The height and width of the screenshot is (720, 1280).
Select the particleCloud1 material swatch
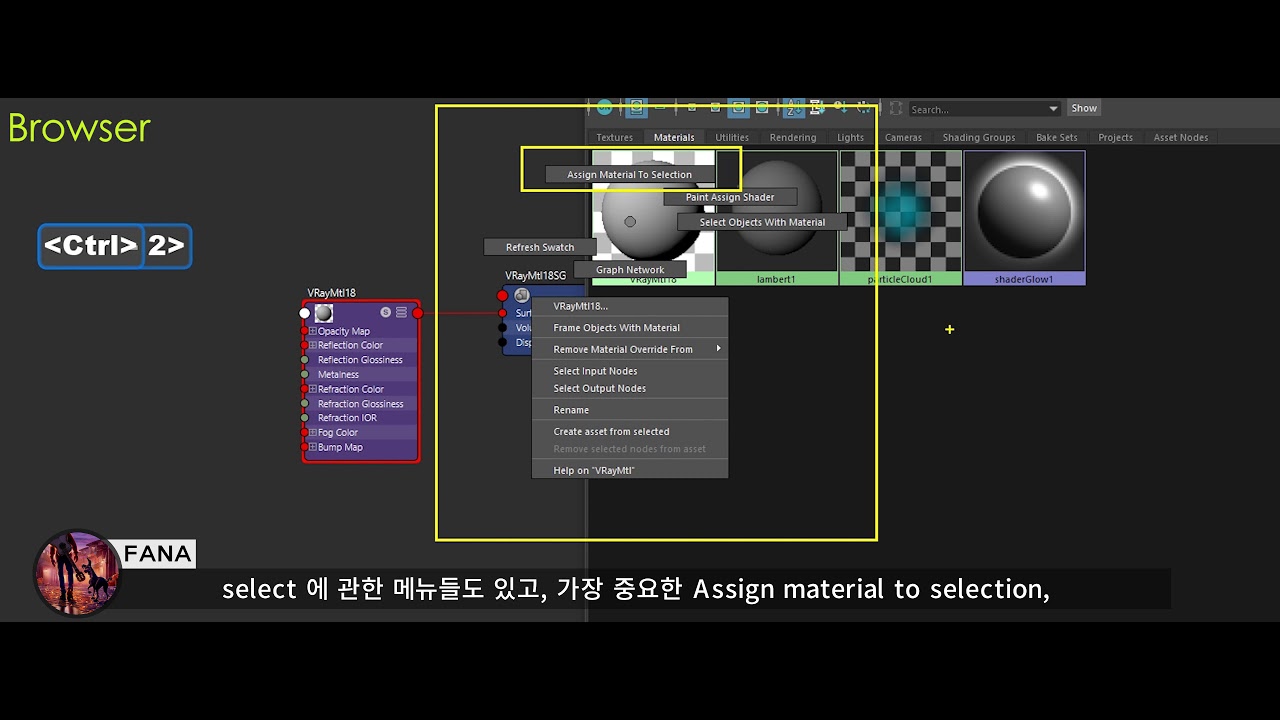coord(901,218)
